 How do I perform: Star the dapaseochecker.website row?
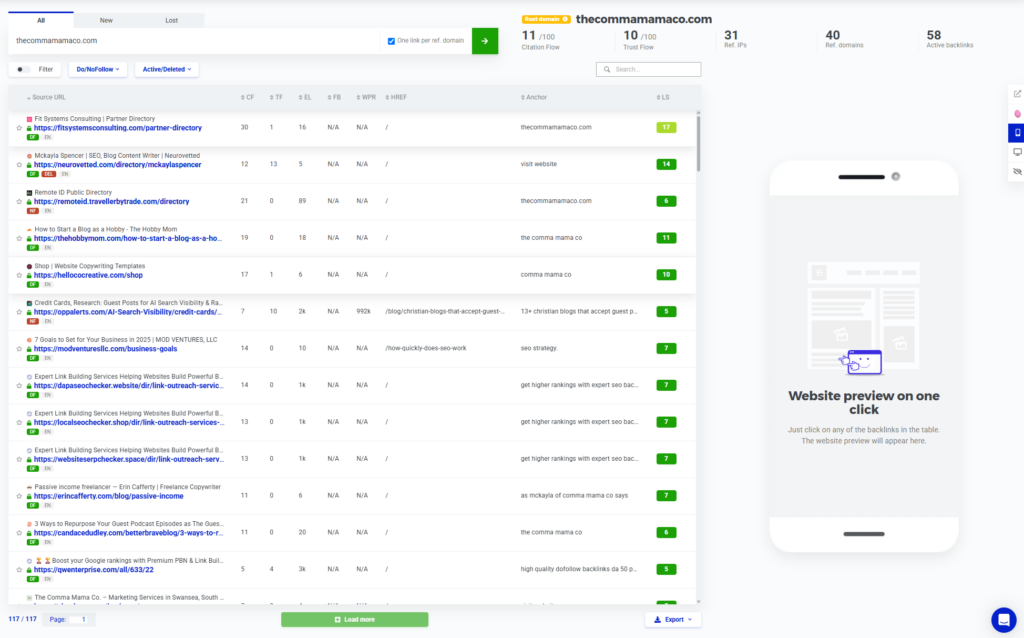[x=19, y=385]
